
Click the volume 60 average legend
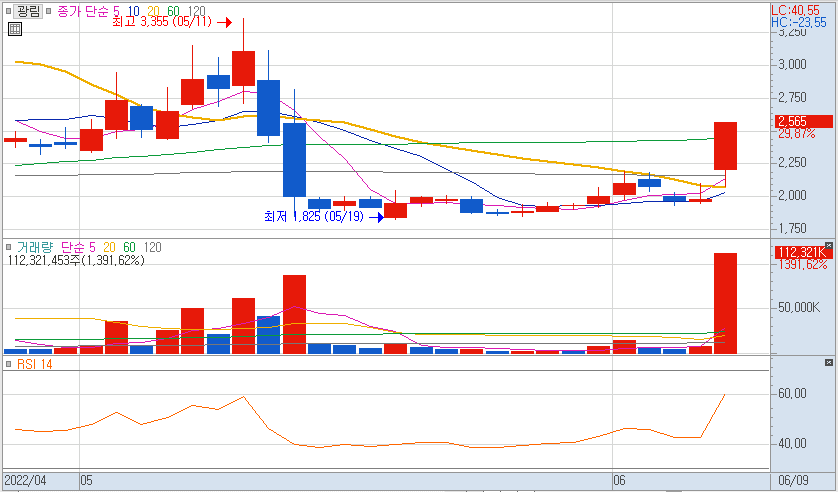[x=129, y=247]
